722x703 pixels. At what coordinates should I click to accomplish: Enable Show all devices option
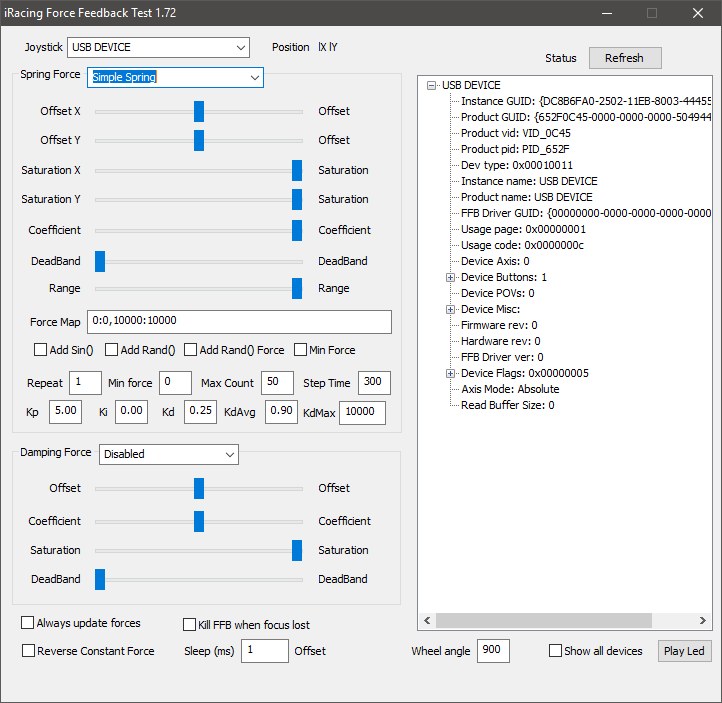556,651
